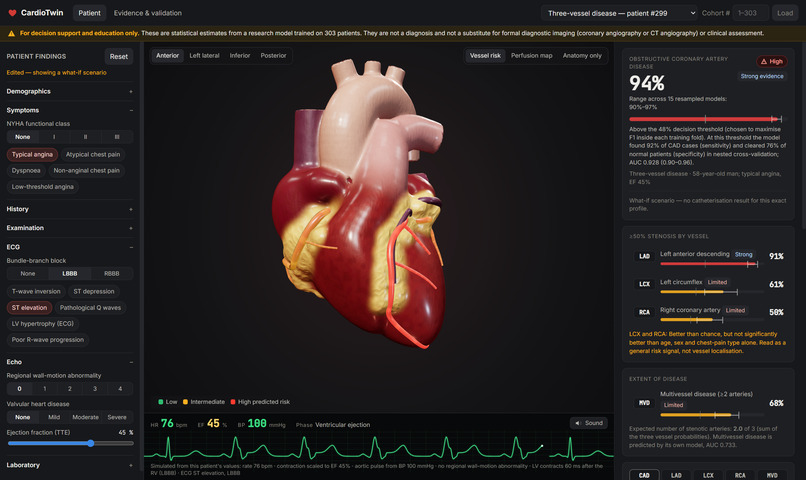
Task: Set NYHA functional class to II
Action: pyautogui.click(x=85, y=137)
